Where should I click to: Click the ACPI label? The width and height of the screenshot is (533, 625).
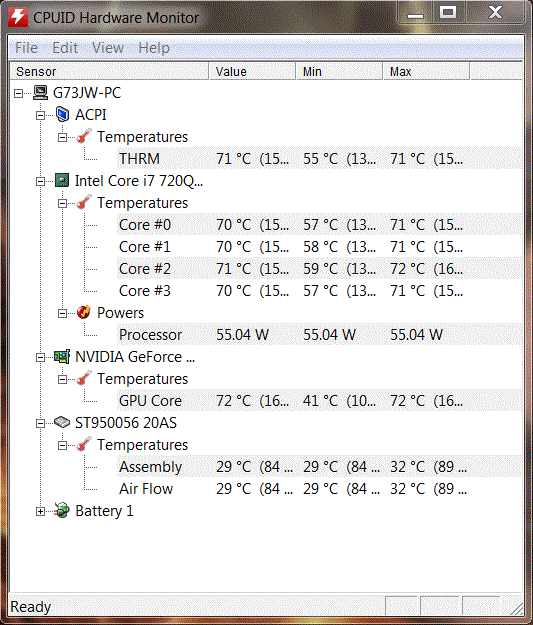[90, 115]
